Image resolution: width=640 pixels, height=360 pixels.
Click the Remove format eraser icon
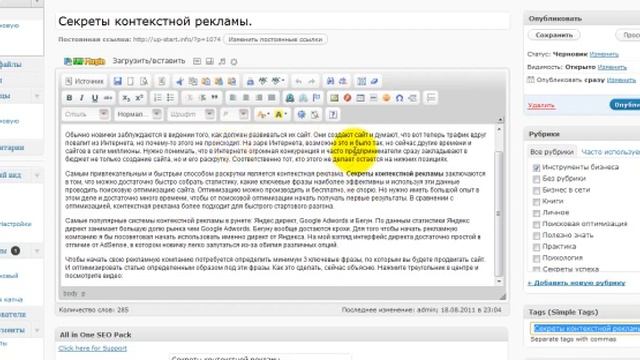tap(374, 81)
